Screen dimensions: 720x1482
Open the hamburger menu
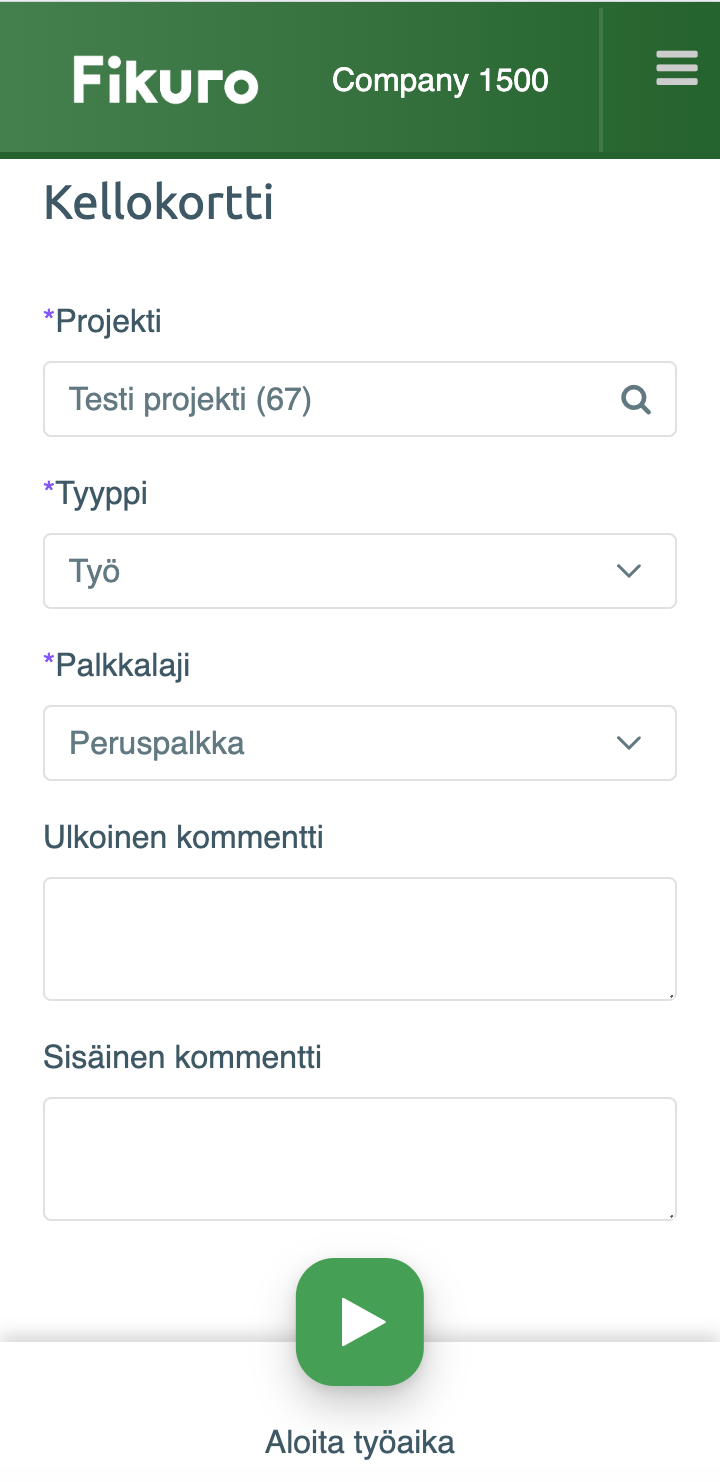(676, 69)
